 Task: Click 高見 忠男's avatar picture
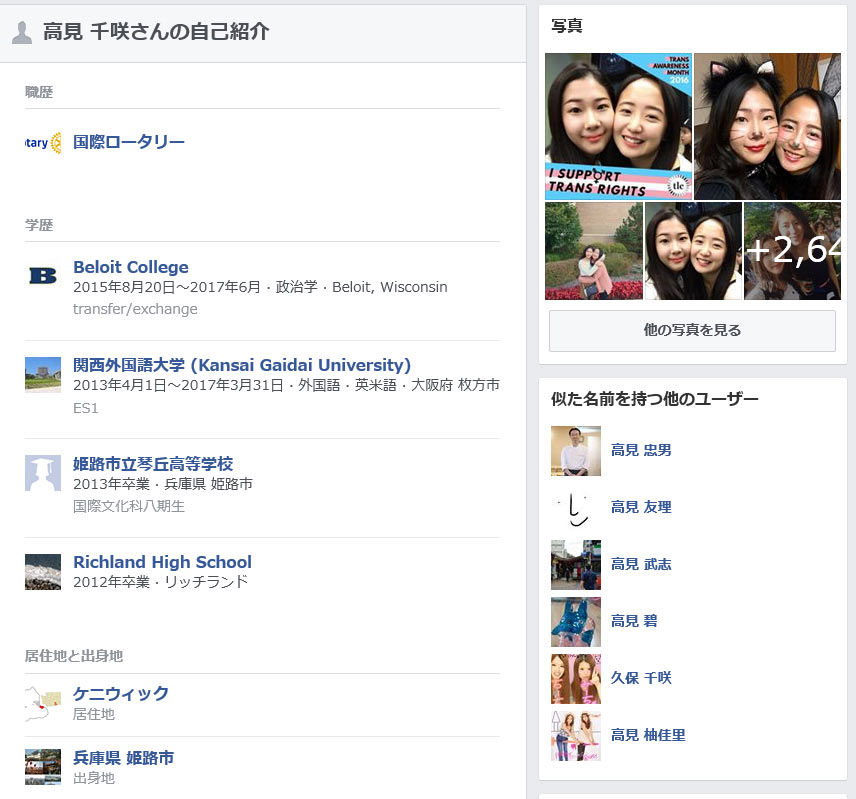576,451
